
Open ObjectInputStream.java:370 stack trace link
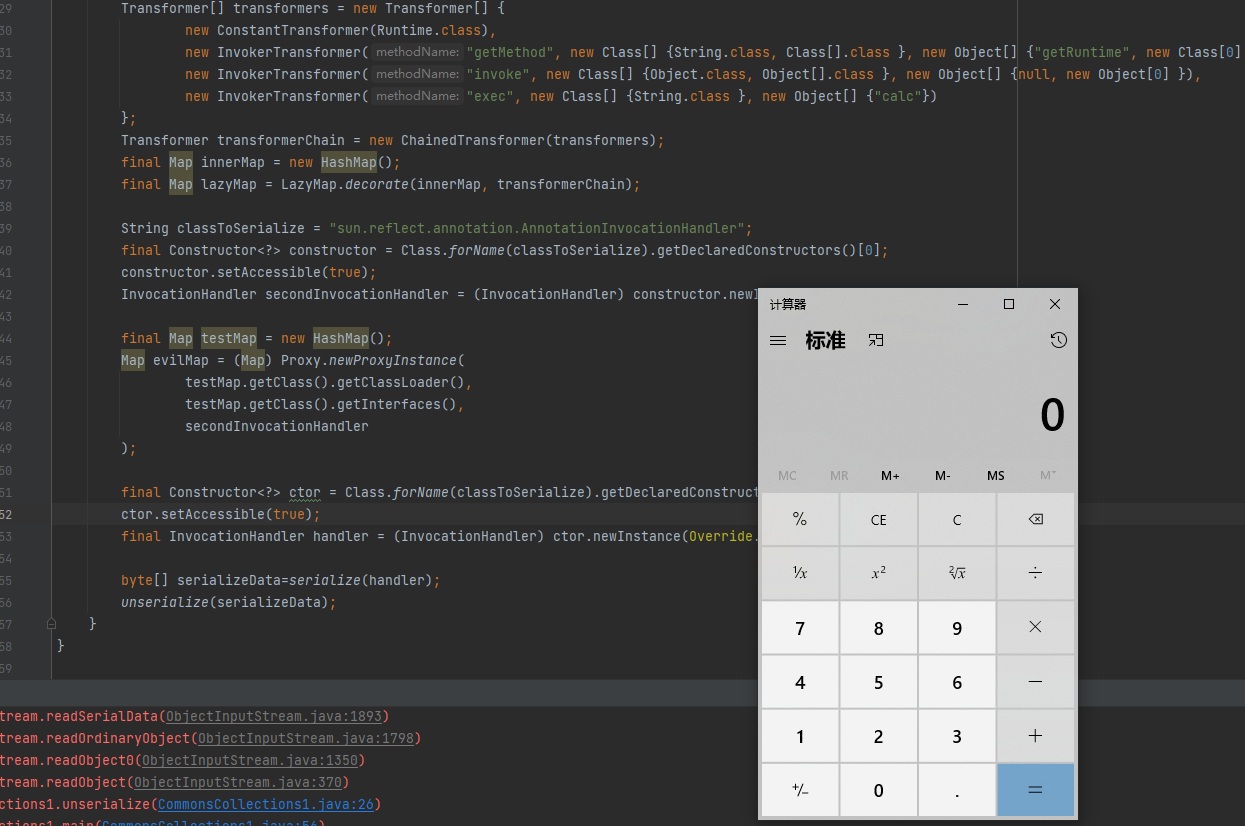(237, 782)
